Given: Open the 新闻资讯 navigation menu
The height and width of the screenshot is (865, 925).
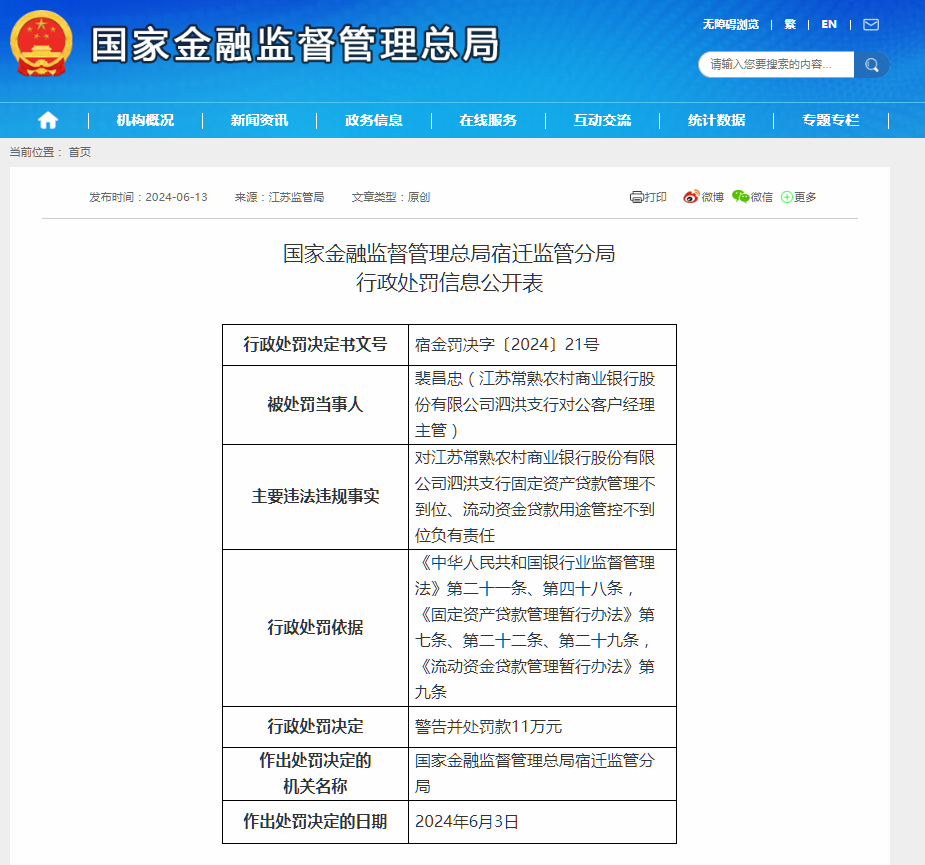Looking at the screenshot, I should coord(258,119).
